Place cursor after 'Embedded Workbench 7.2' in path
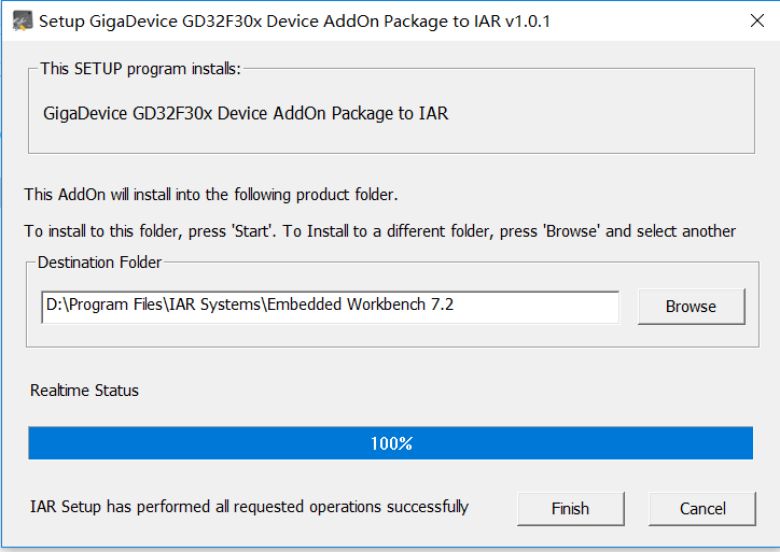The width and height of the screenshot is (780, 552). point(455,304)
